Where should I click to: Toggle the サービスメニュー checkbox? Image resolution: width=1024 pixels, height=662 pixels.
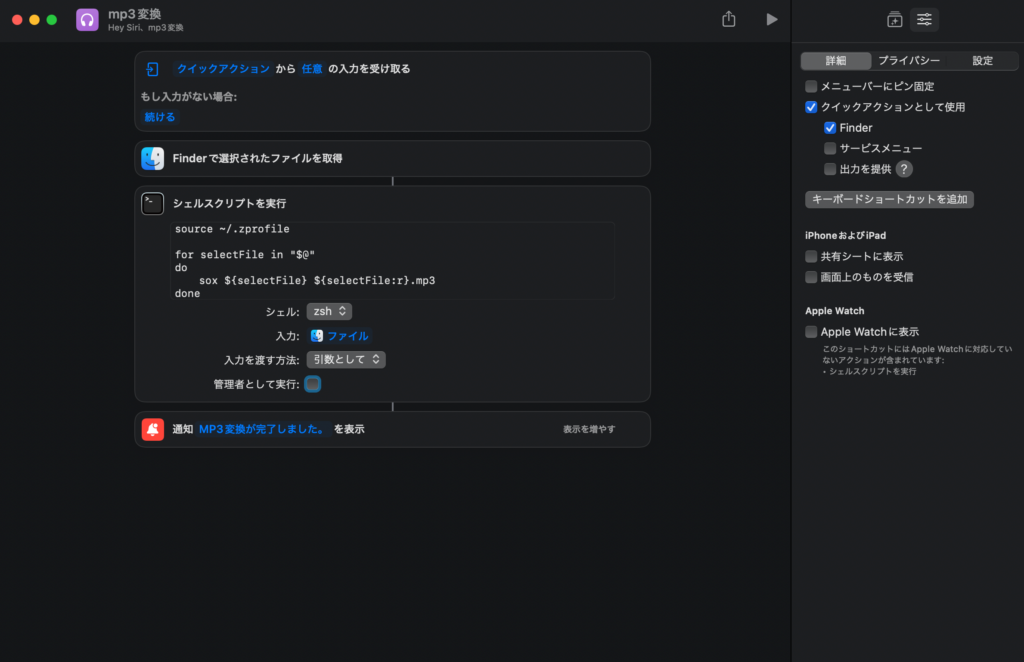[830, 148]
